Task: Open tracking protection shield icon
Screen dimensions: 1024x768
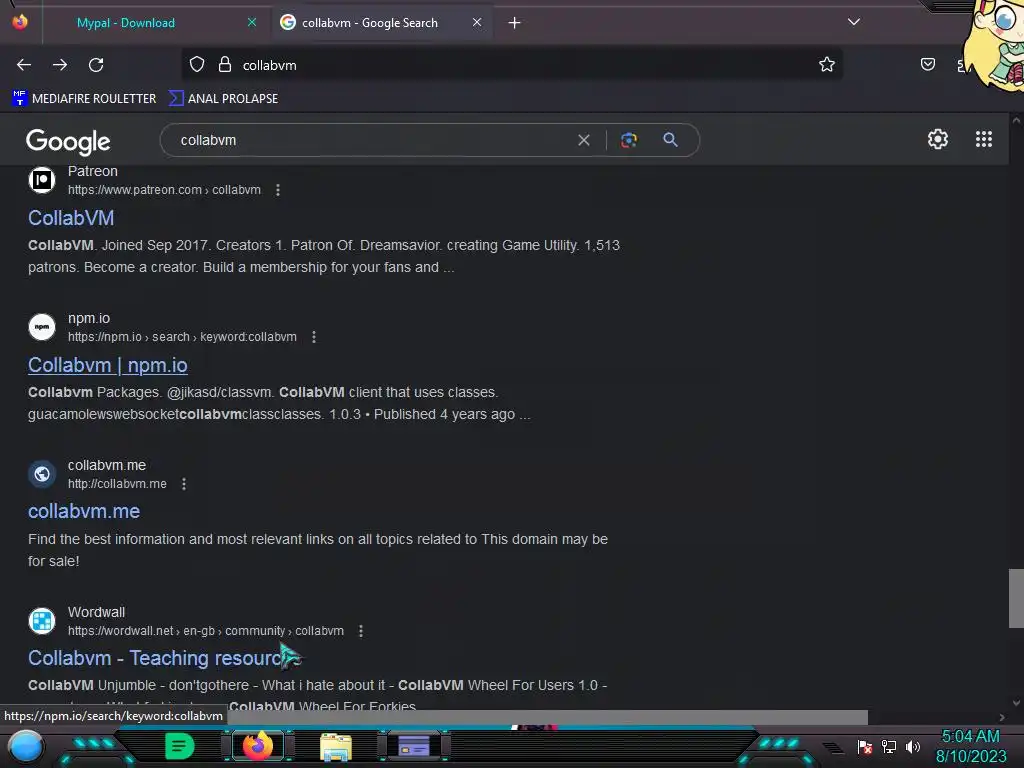Action: pos(197,65)
